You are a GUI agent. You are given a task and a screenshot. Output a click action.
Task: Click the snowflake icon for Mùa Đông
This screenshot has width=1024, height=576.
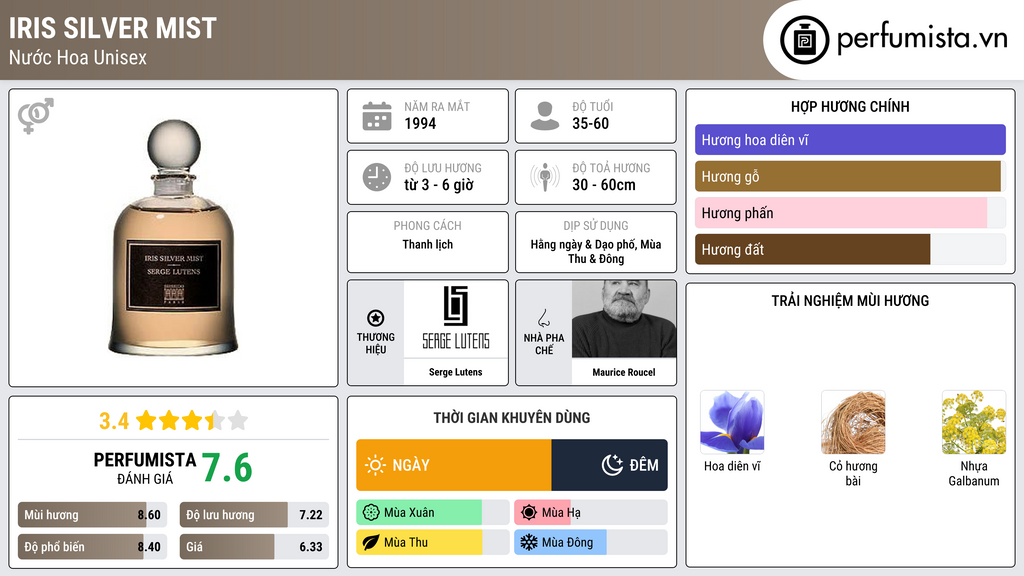click(529, 542)
